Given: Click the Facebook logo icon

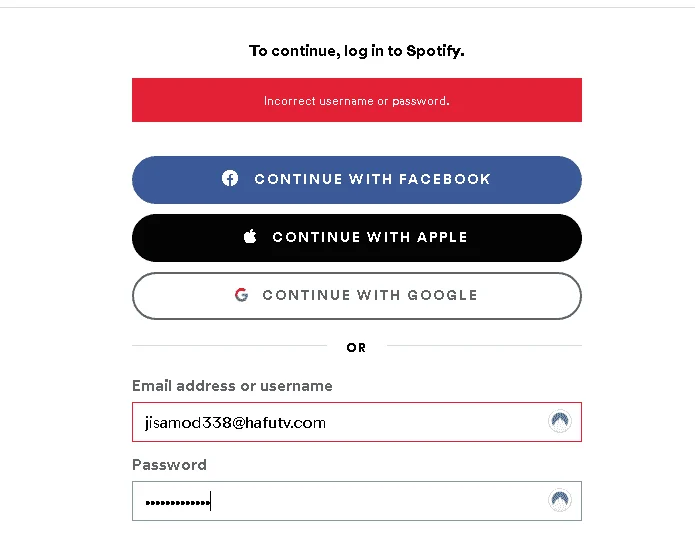Looking at the screenshot, I should coord(230,178).
